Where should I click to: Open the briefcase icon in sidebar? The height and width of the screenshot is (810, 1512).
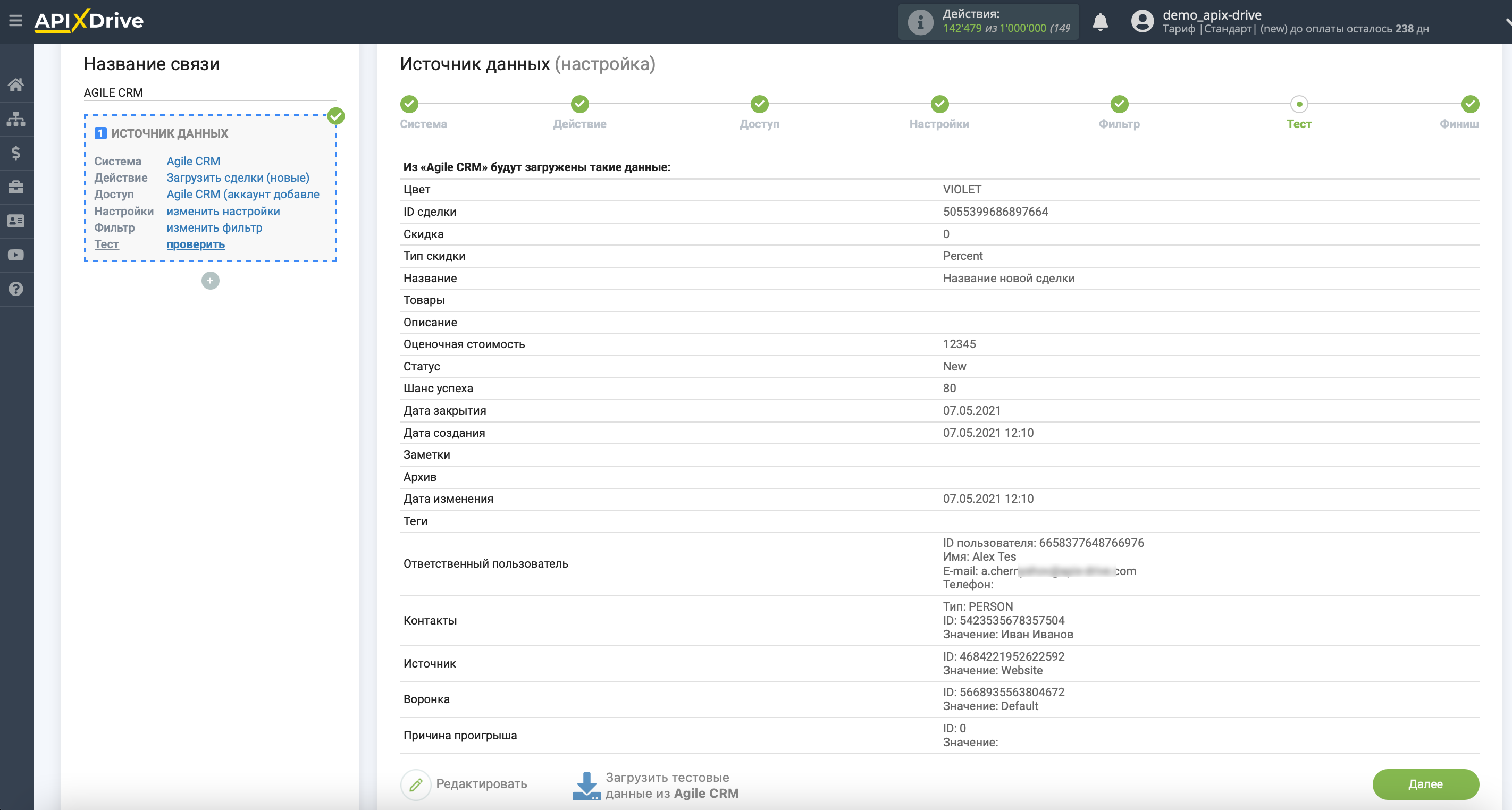[16, 187]
